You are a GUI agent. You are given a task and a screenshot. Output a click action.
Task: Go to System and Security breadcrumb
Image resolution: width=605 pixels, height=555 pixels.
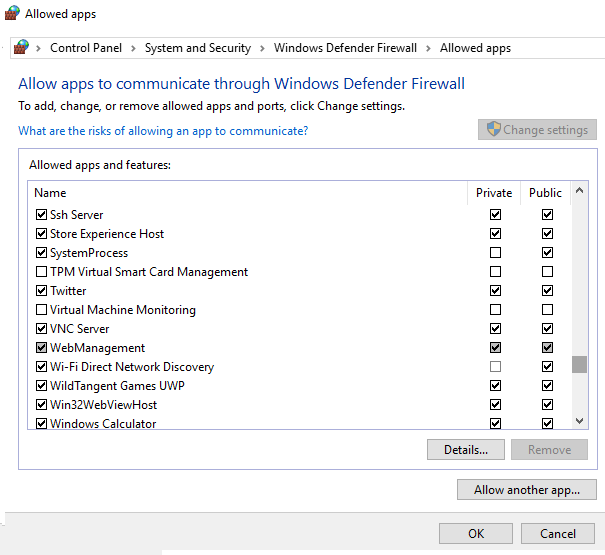(197, 48)
